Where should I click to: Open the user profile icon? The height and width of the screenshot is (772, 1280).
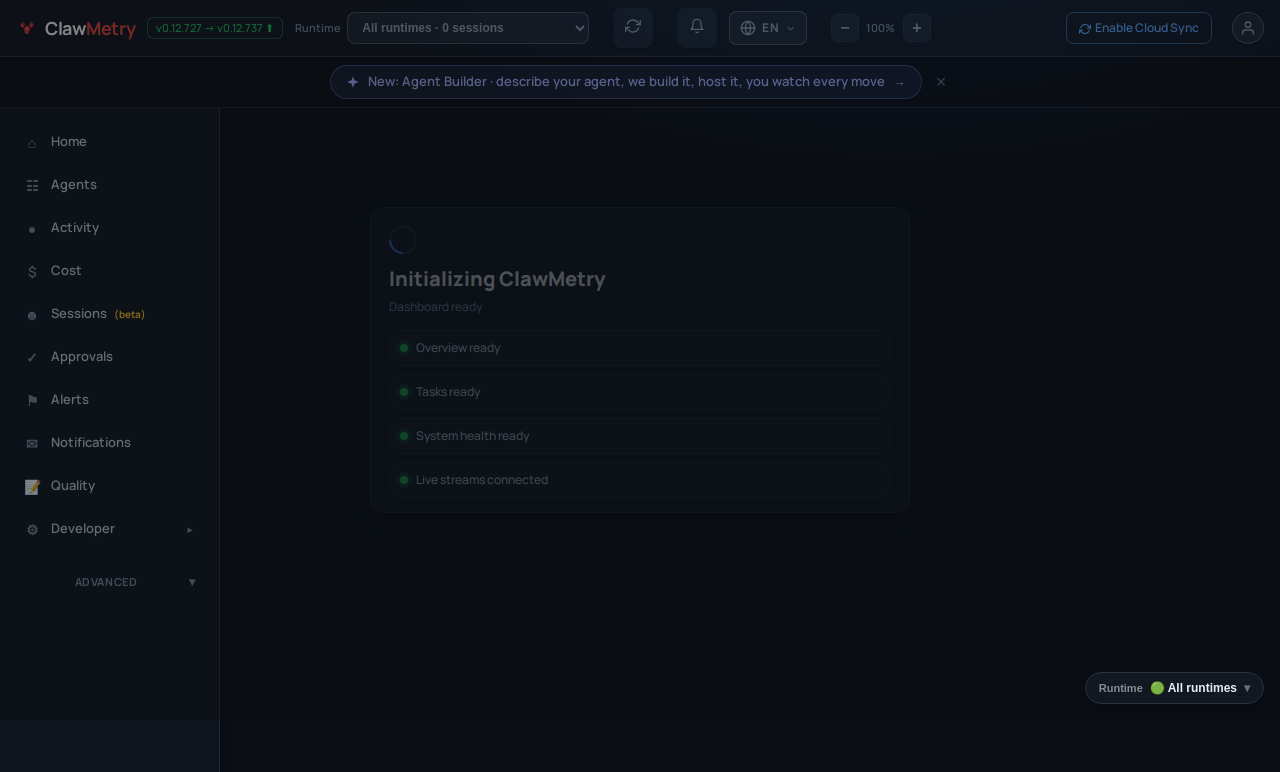point(1248,28)
